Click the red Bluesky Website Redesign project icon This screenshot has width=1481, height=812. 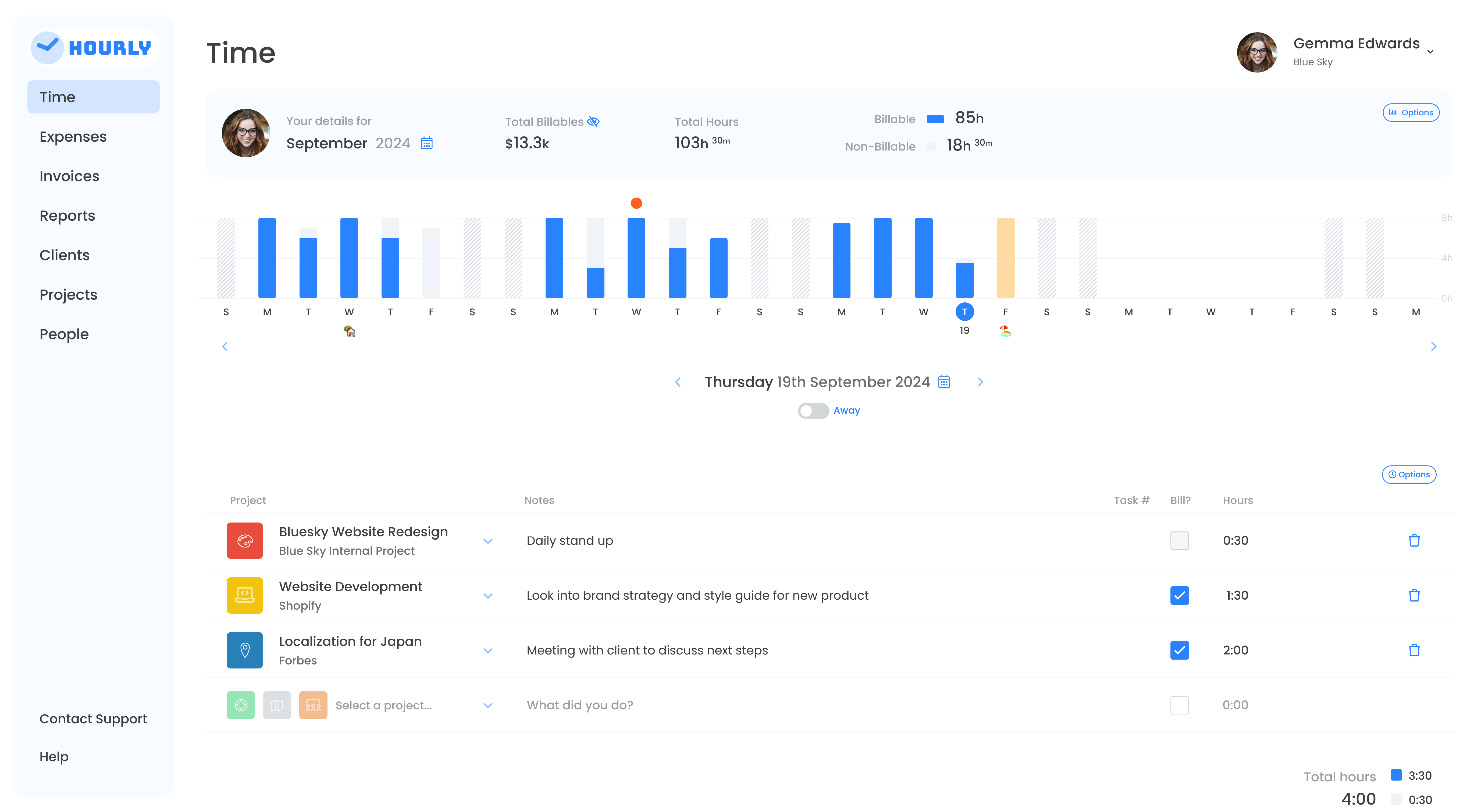tap(244, 540)
